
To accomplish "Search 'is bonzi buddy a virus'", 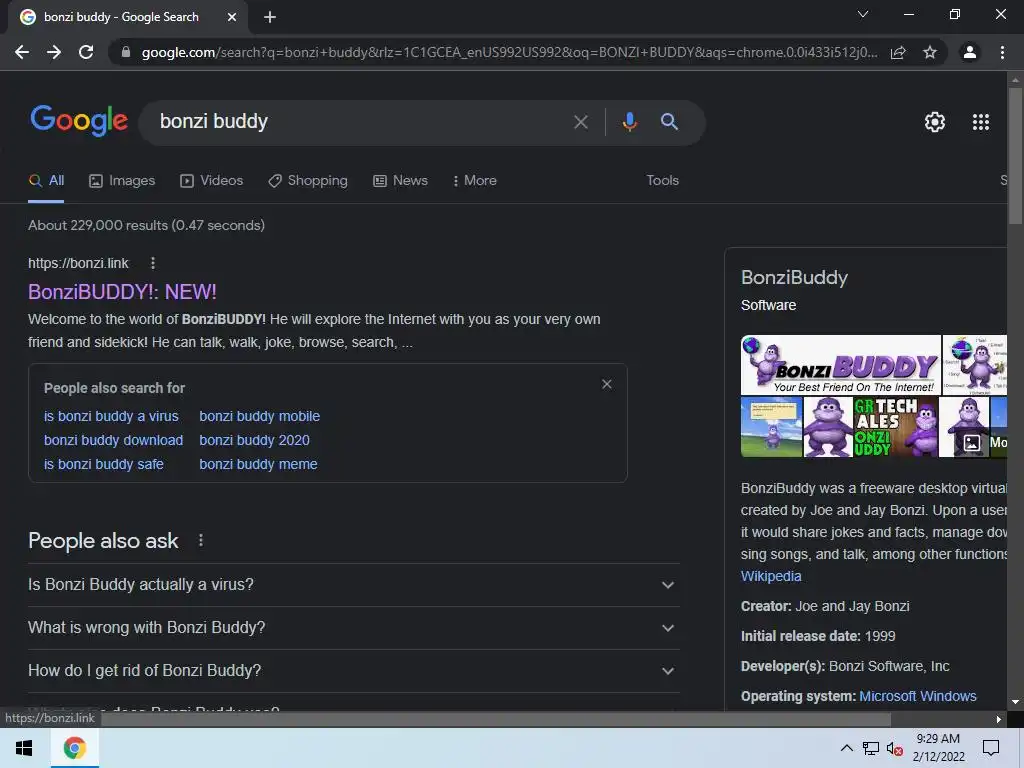I will [x=111, y=416].
